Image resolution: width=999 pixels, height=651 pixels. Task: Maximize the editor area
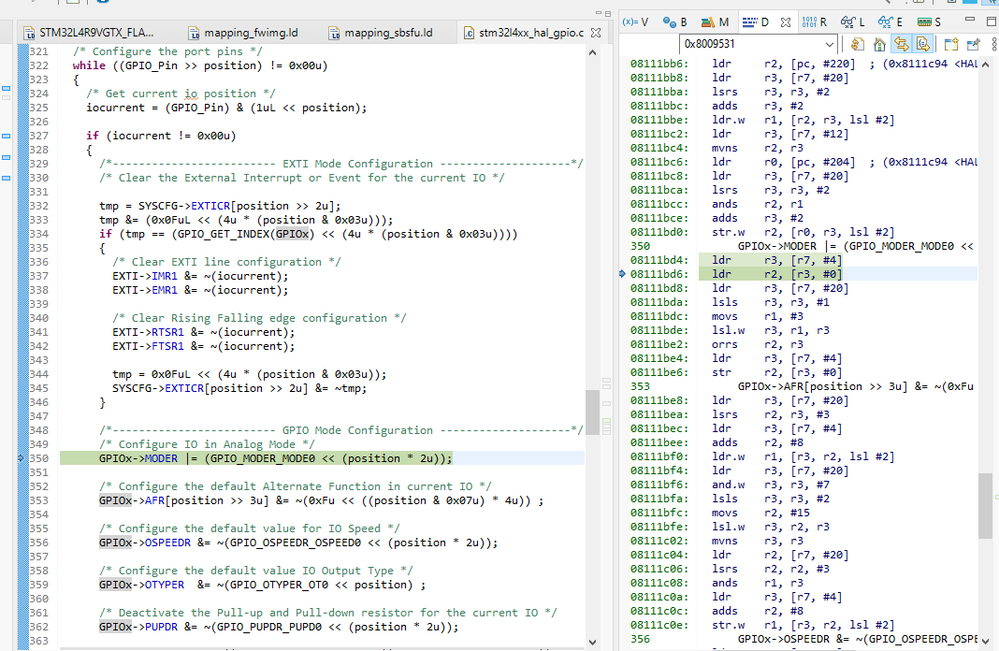608,13
